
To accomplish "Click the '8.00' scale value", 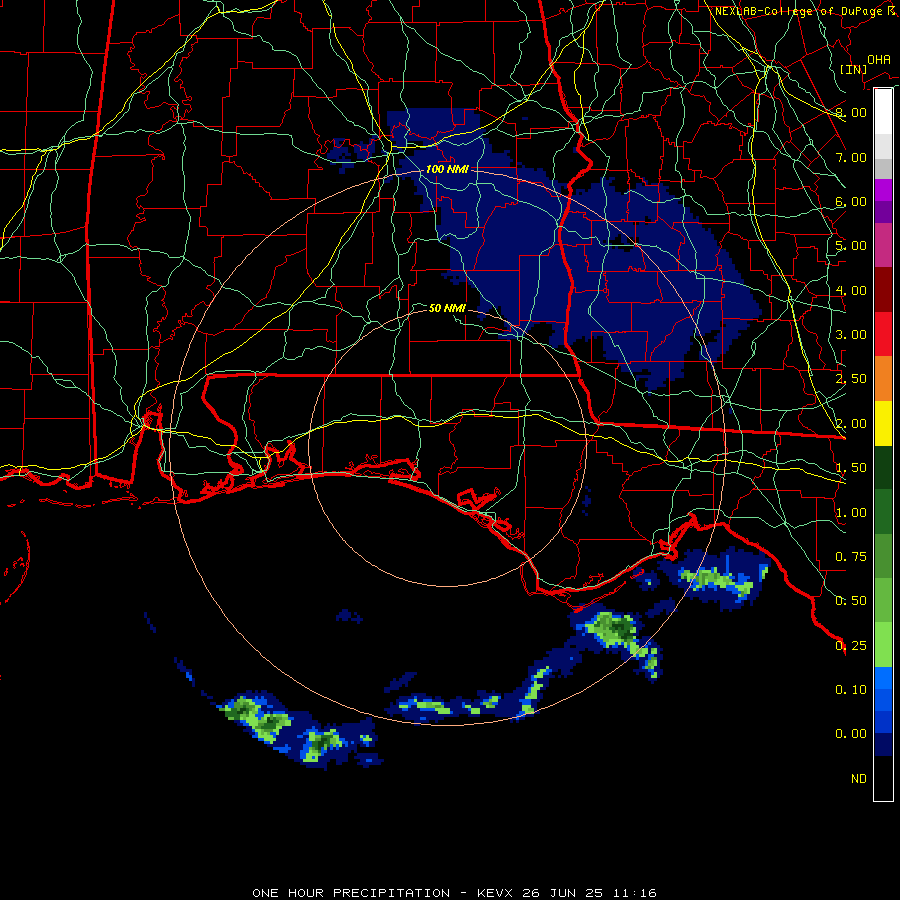I will [x=851, y=112].
